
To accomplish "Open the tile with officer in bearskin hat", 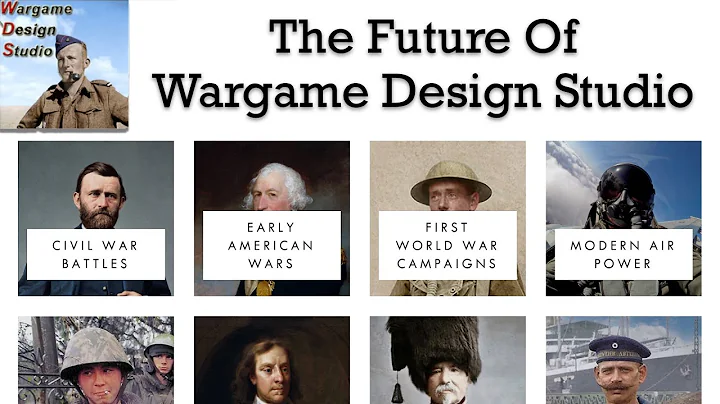I will (448, 360).
